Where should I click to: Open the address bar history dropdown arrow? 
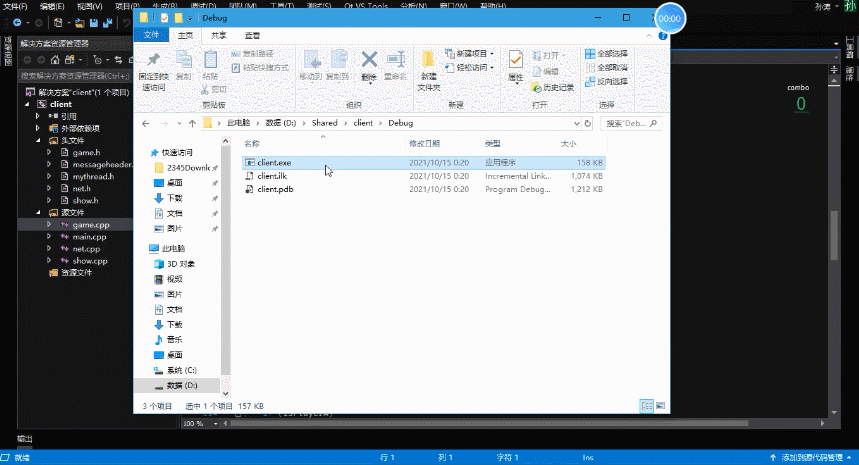pos(576,124)
